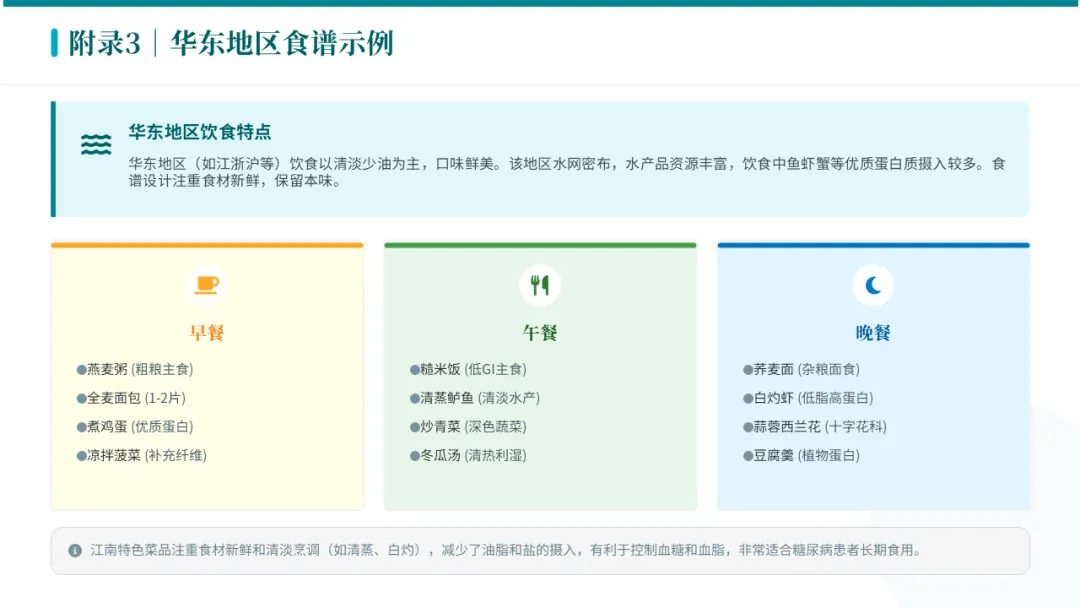The height and width of the screenshot is (608, 1080).
Task: Click the 晚餐 card heading
Action: (873, 333)
